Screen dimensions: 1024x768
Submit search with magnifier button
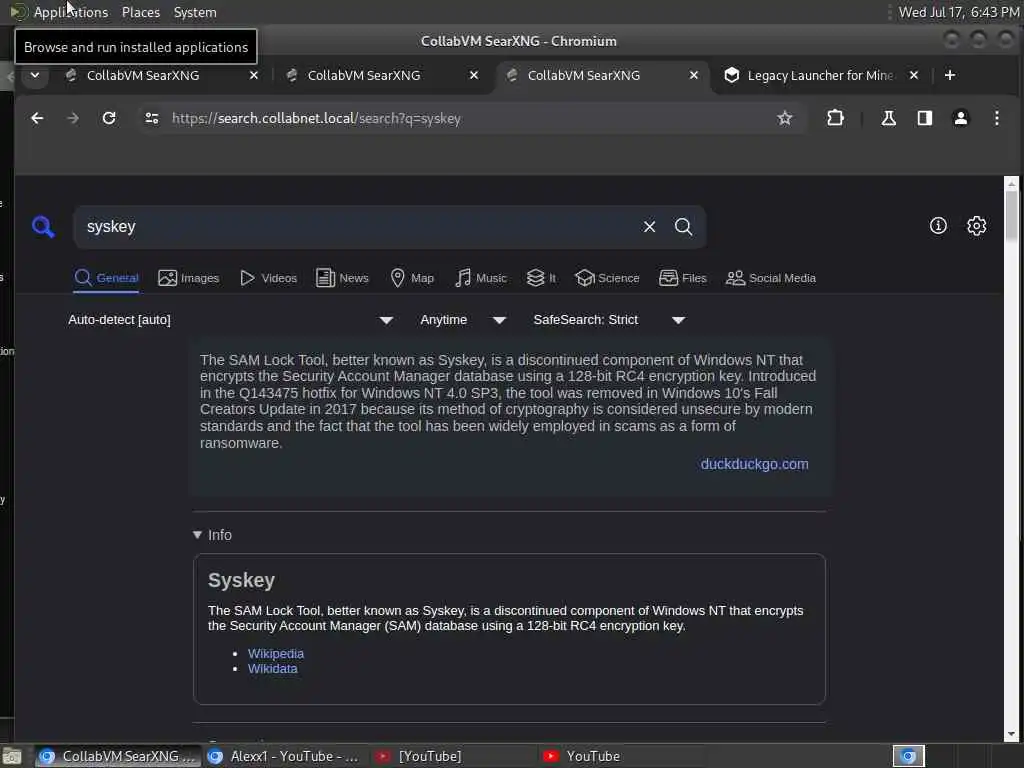coord(683,227)
